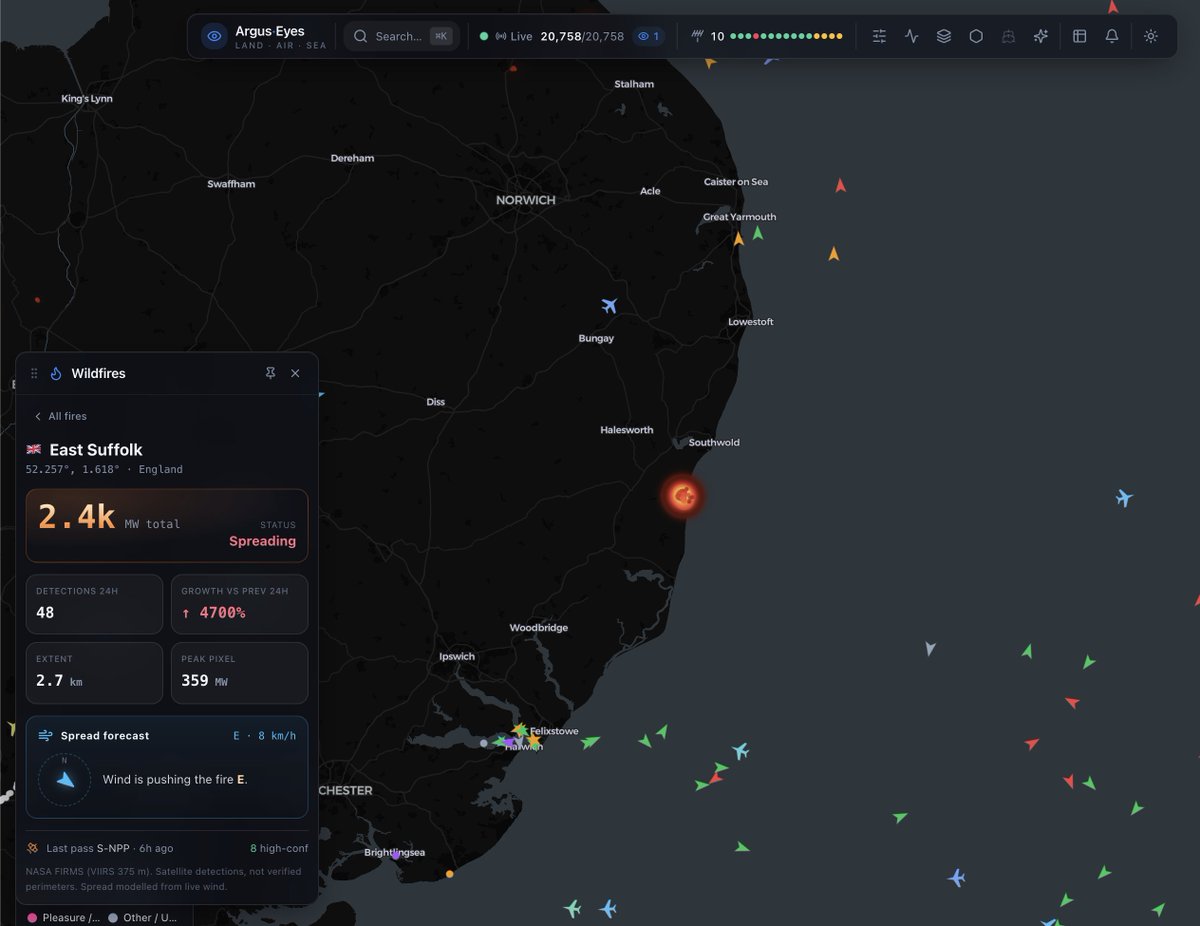1200x926 pixels.
Task: Go back to All fires list
Action: (60, 416)
